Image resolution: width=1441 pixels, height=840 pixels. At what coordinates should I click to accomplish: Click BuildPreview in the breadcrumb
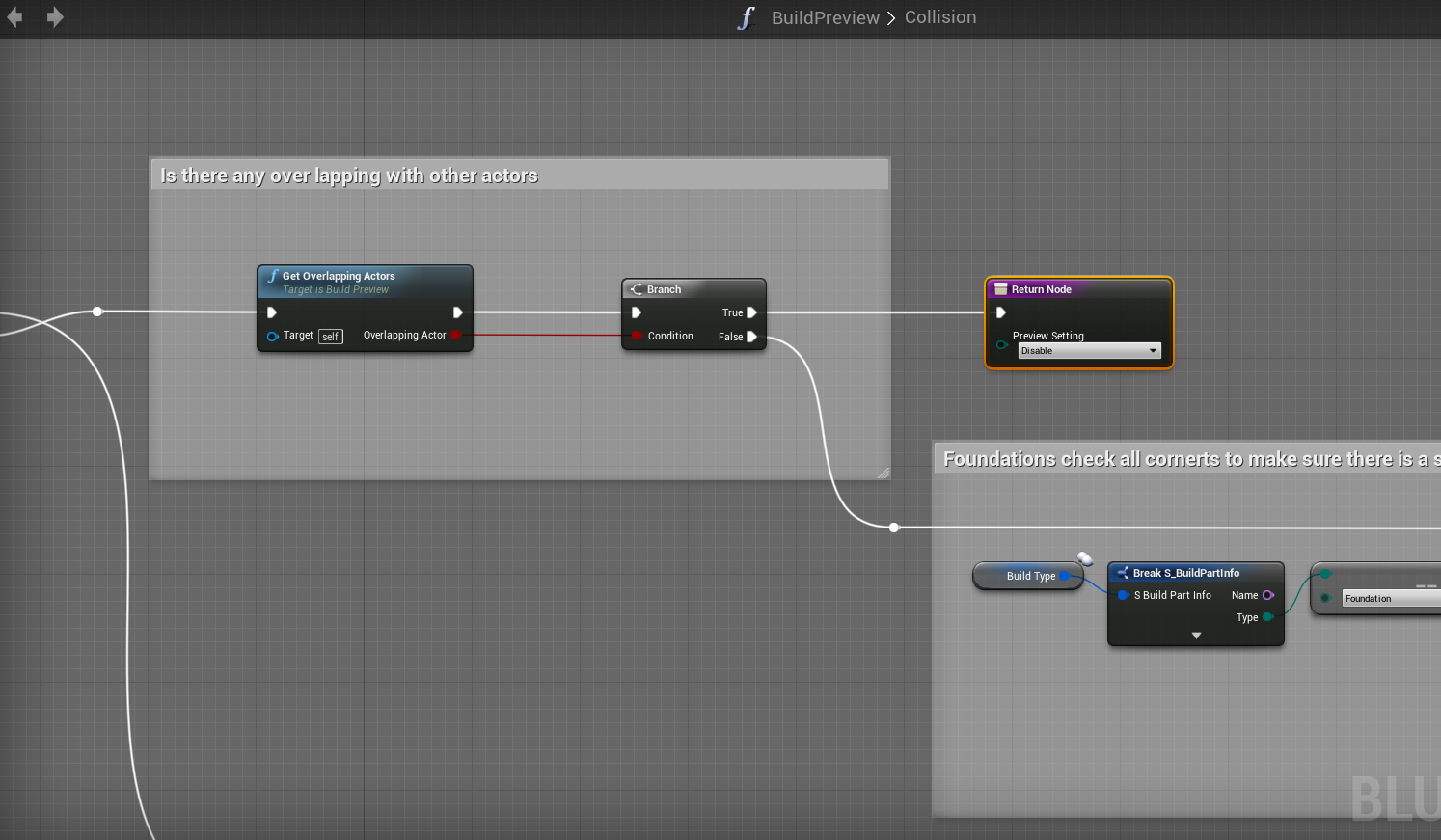tap(825, 17)
